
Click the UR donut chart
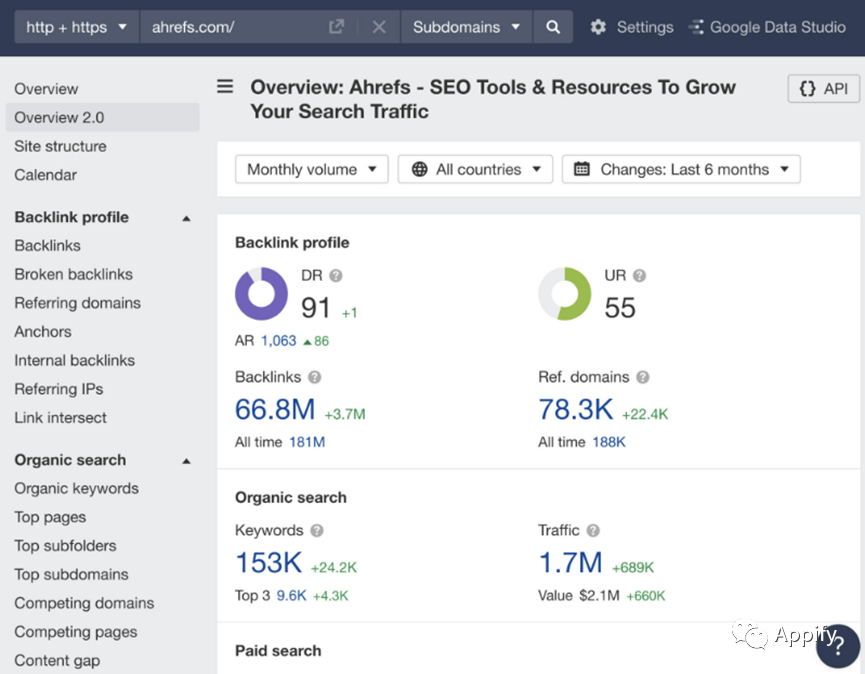[564, 294]
